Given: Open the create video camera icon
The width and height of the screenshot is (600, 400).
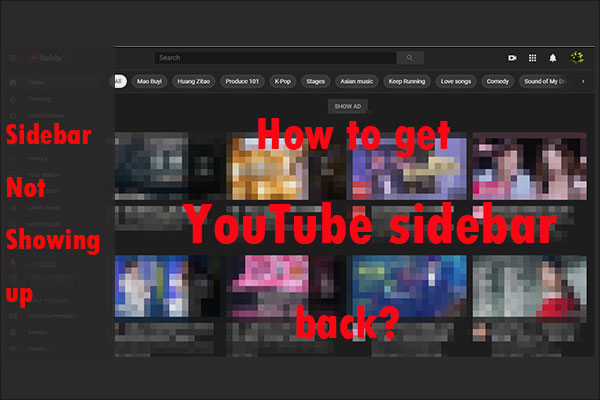Looking at the screenshot, I should (x=512, y=58).
